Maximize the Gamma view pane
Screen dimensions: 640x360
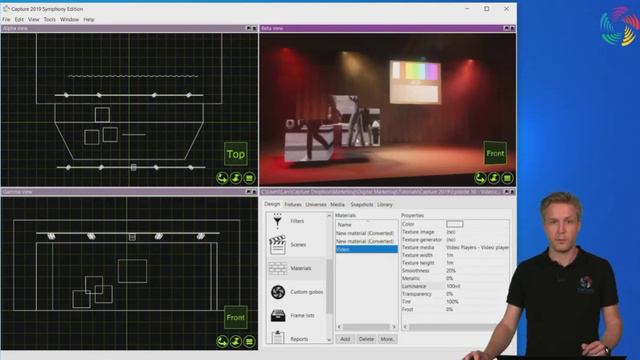click(x=248, y=191)
